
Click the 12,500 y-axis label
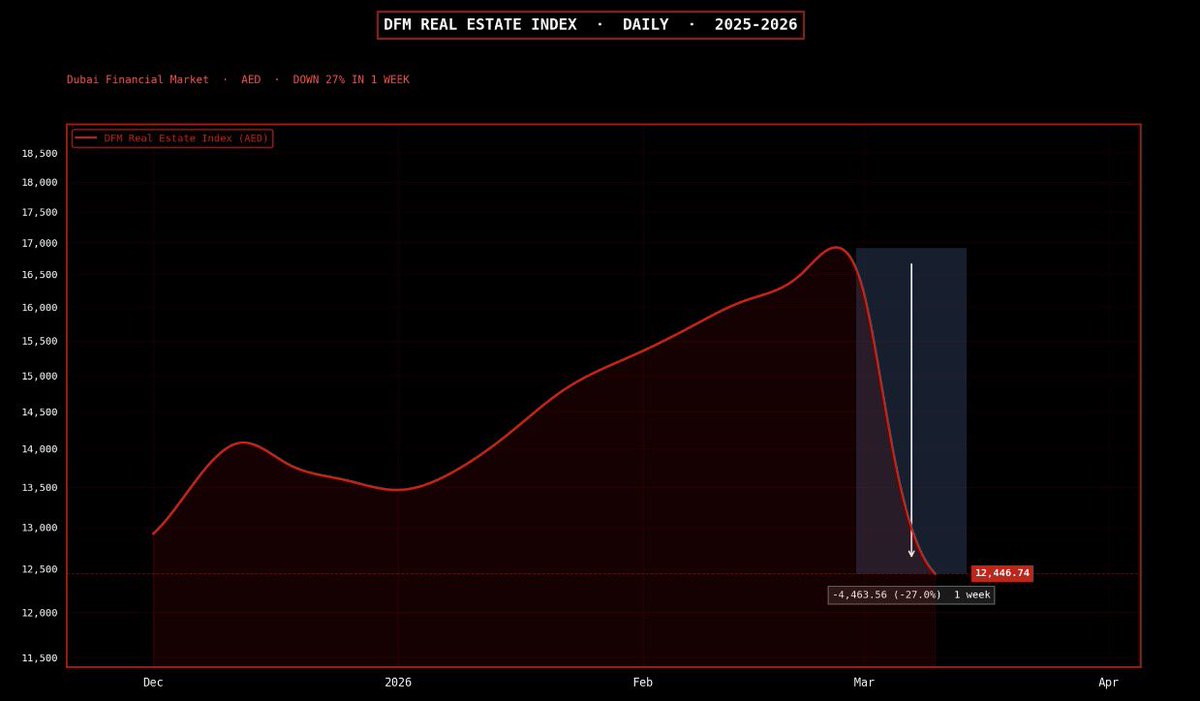[x=39, y=570]
